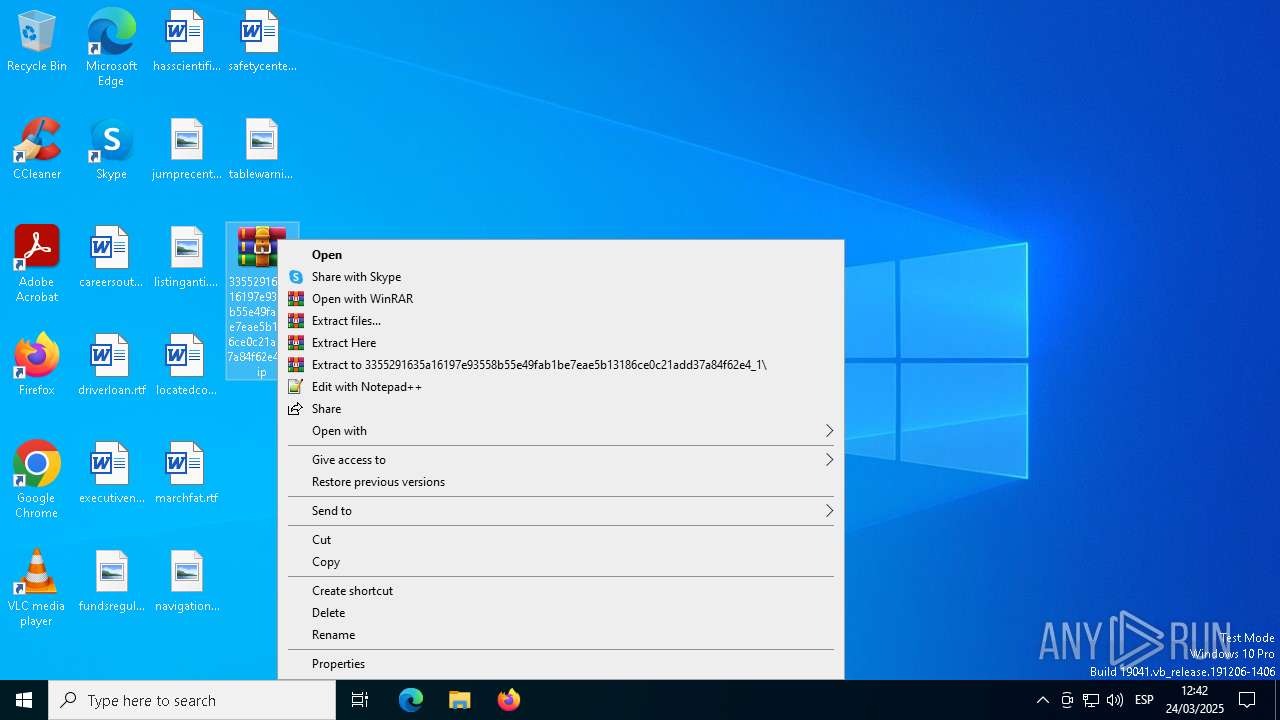Choose Restore previous versions
The width and height of the screenshot is (1280, 720).
click(561, 482)
